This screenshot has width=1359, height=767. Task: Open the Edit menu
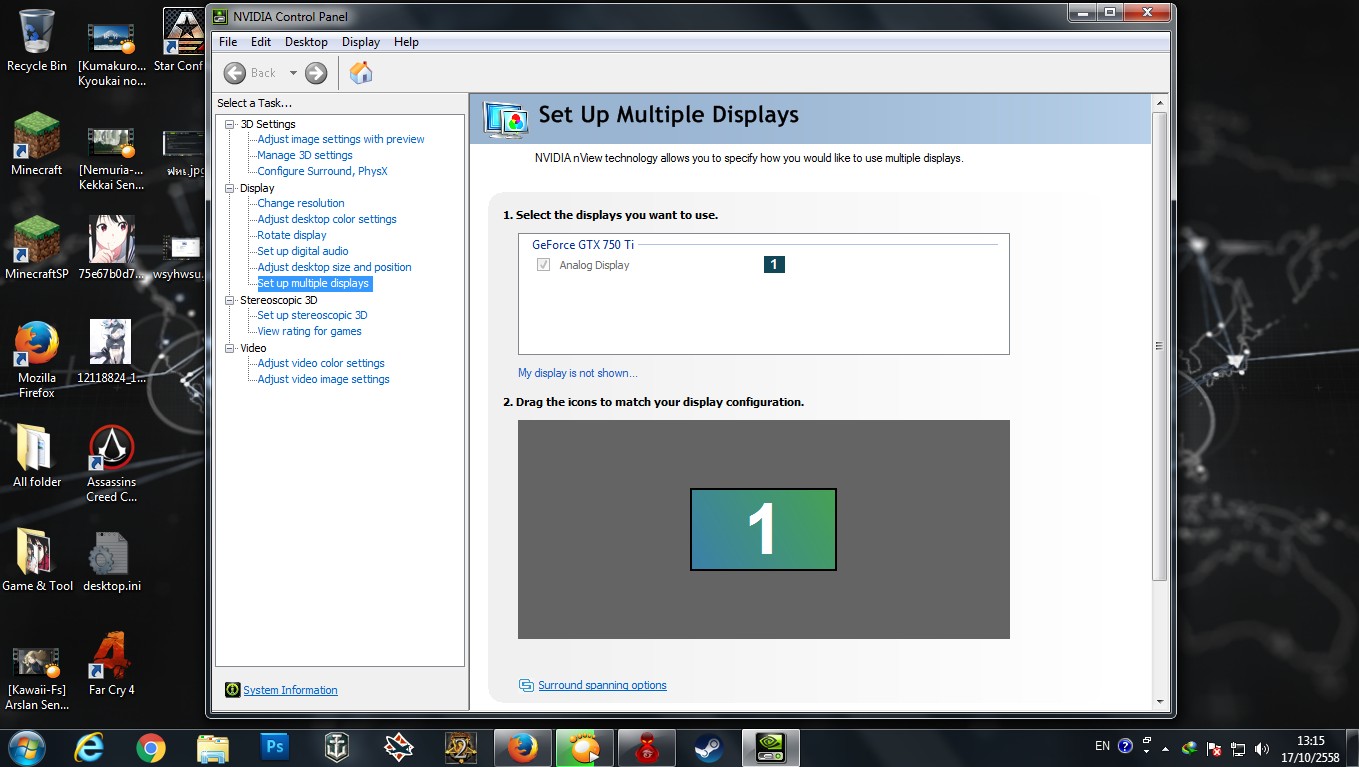[x=261, y=42]
